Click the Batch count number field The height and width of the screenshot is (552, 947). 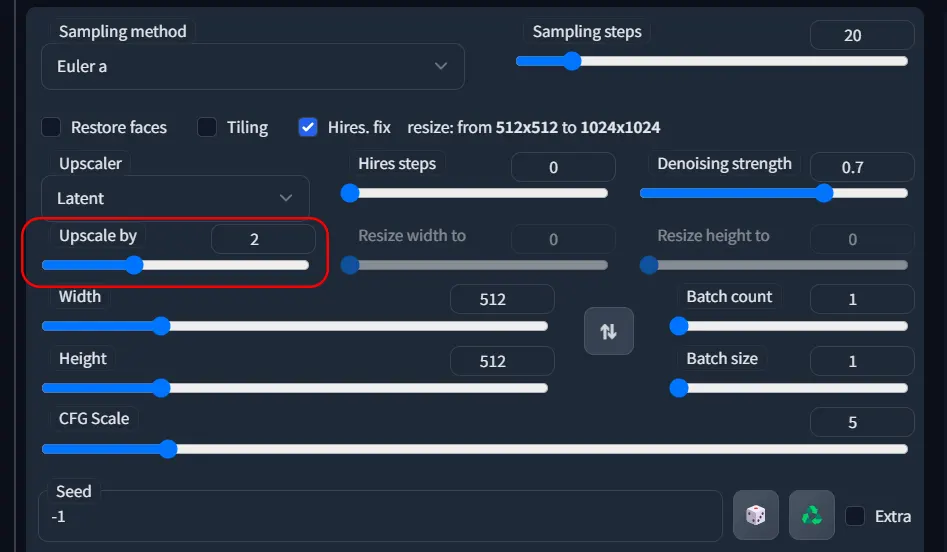[x=862, y=299]
